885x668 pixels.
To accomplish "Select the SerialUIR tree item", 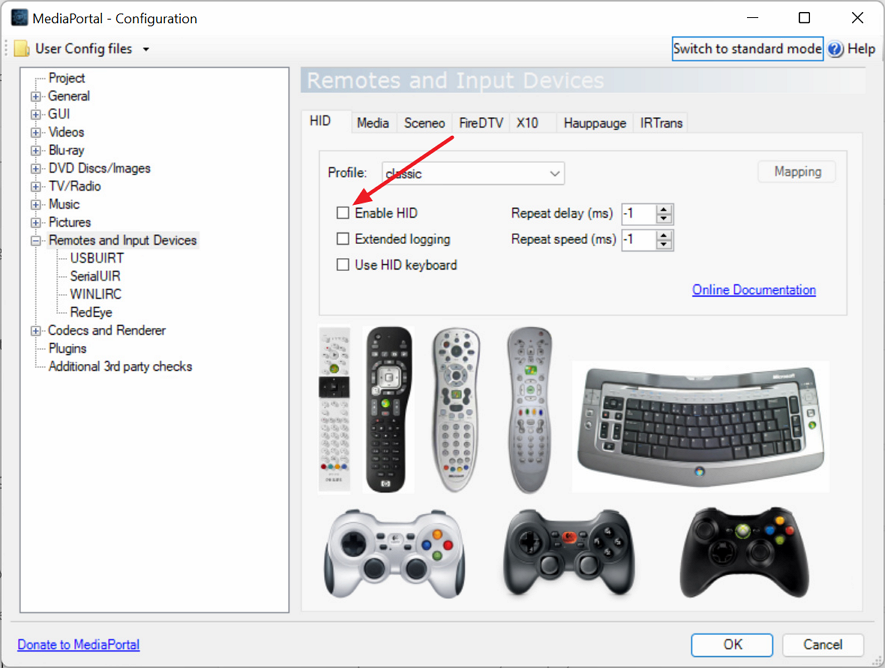I will click(x=95, y=276).
